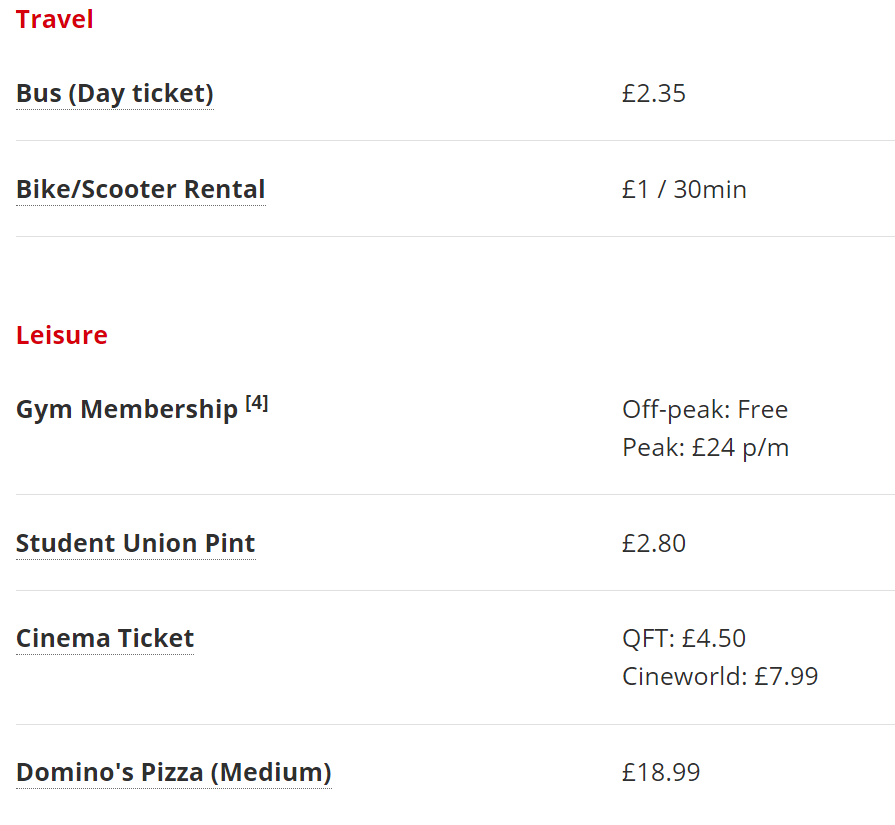Click the word Bus in the first link
Image resolution: width=895 pixels, height=825 pixels.
pyautogui.click(x=38, y=94)
